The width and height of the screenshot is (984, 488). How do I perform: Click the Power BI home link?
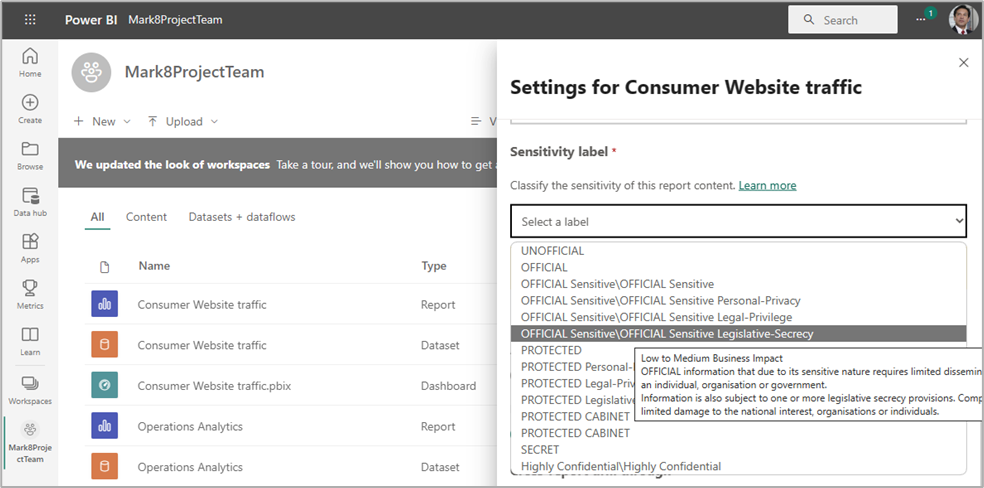coord(91,19)
